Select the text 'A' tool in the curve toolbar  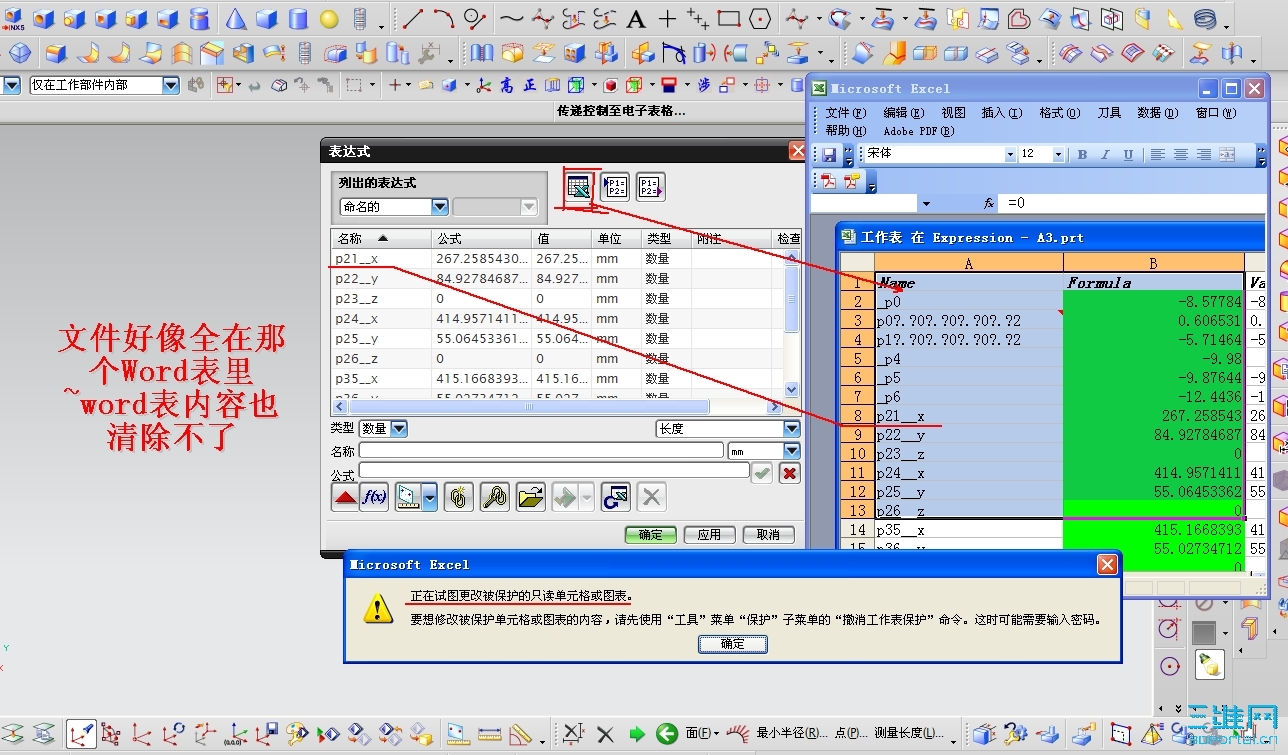pyautogui.click(x=635, y=19)
